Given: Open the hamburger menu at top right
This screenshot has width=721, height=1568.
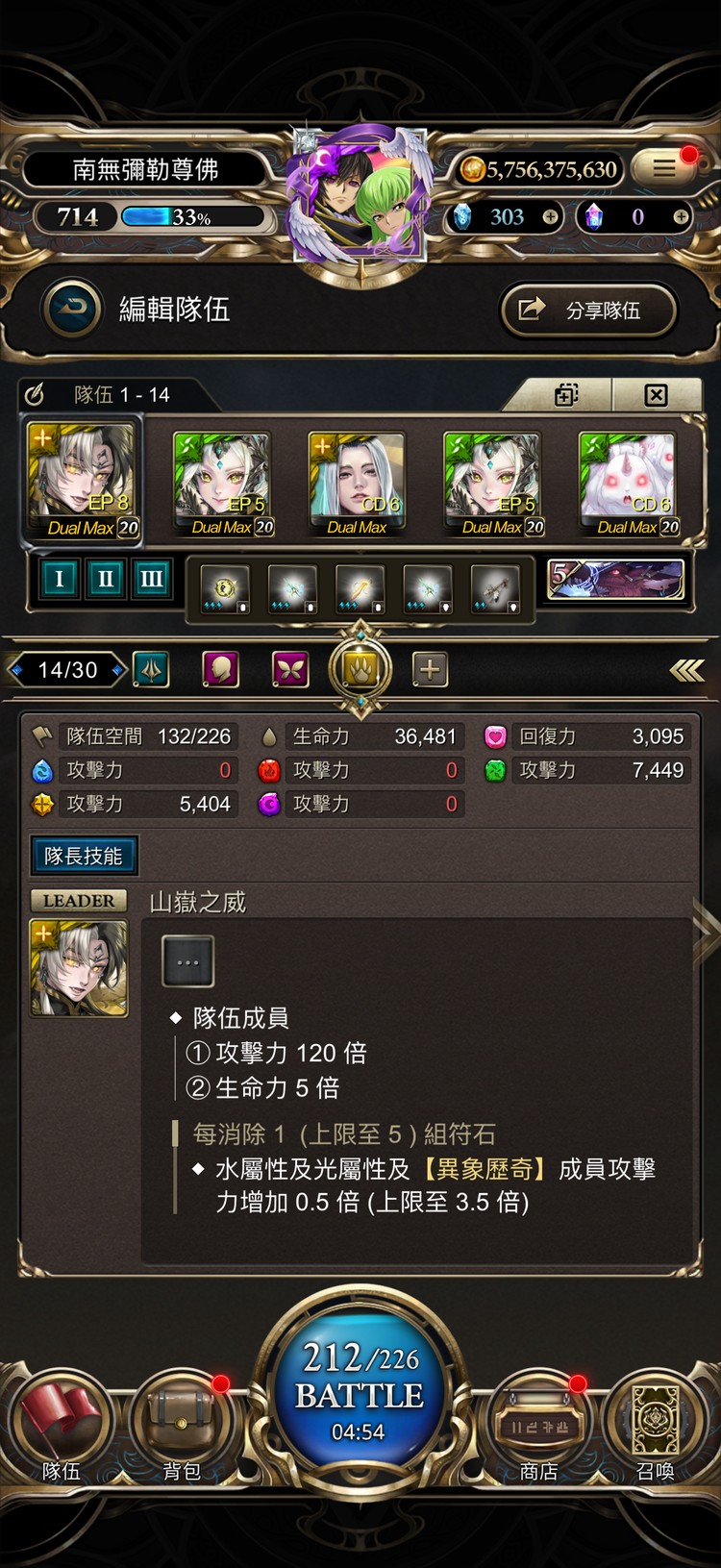Looking at the screenshot, I should point(664,167).
